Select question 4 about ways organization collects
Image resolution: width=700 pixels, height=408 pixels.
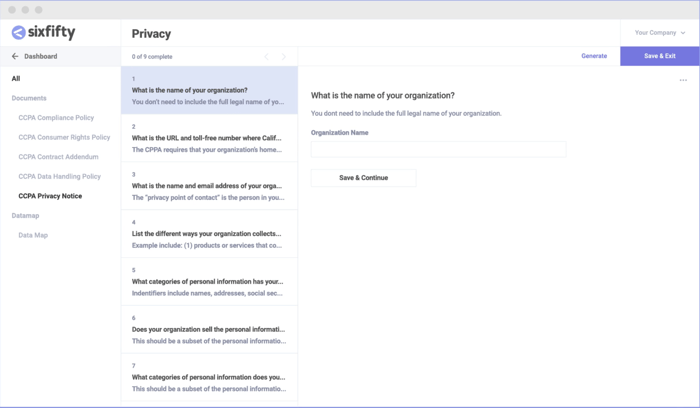209,233
